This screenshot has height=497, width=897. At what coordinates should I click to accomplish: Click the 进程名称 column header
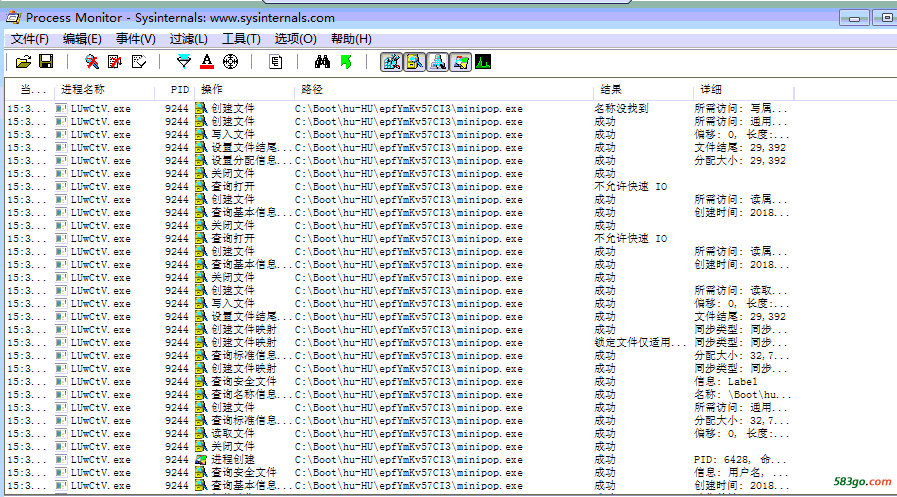(x=105, y=90)
